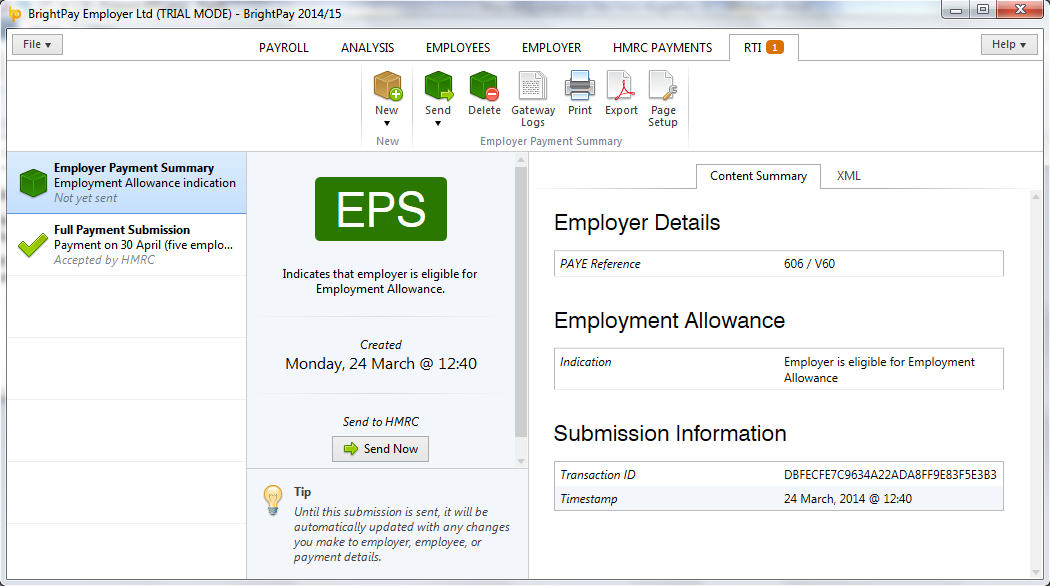Click the 'PAYE Reference' label
The image size is (1050, 586).
coord(600,264)
